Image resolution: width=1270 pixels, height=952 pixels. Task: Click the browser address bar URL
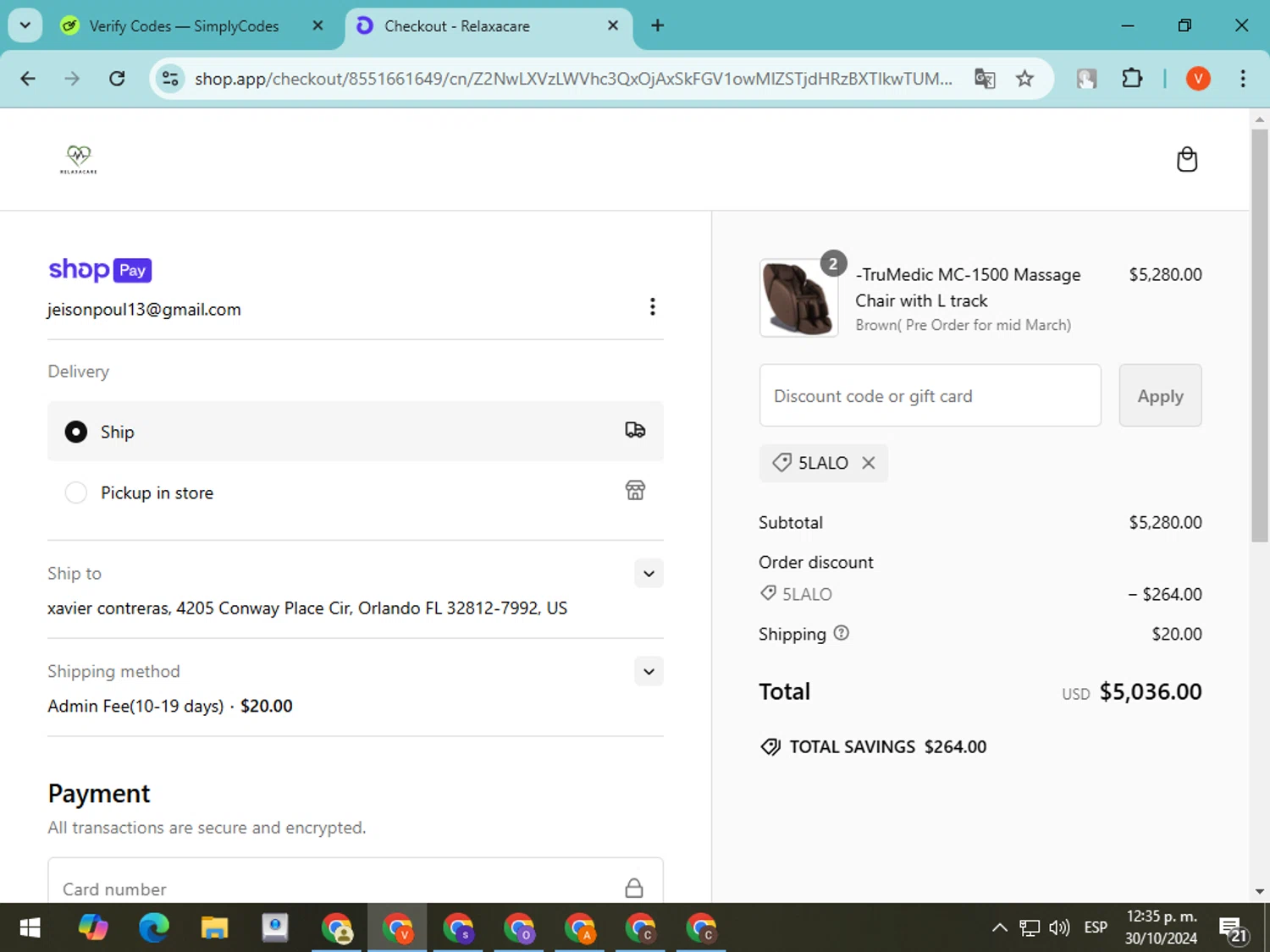pyautogui.click(x=573, y=79)
